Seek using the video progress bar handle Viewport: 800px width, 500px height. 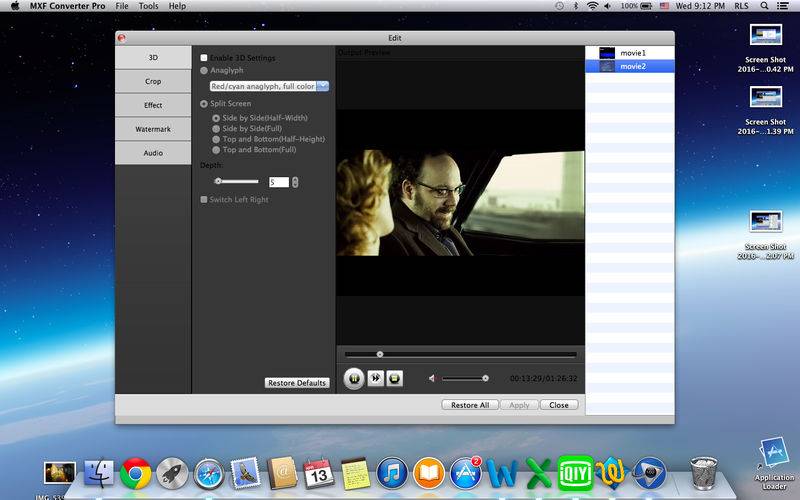point(380,354)
